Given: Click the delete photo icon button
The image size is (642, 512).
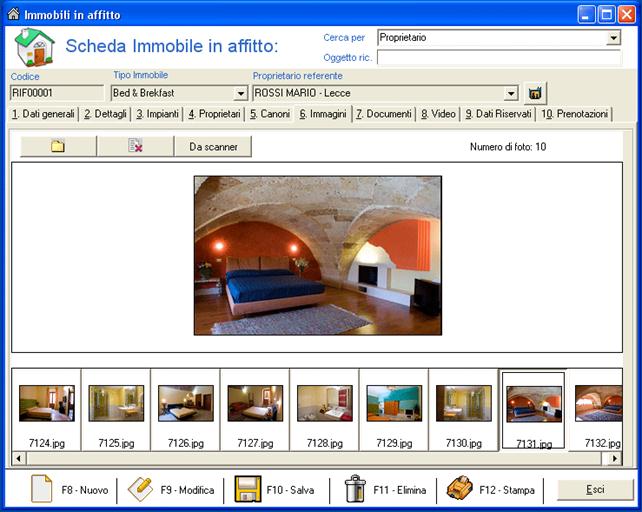Looking at the screenshot, I should tap(135, 146).
